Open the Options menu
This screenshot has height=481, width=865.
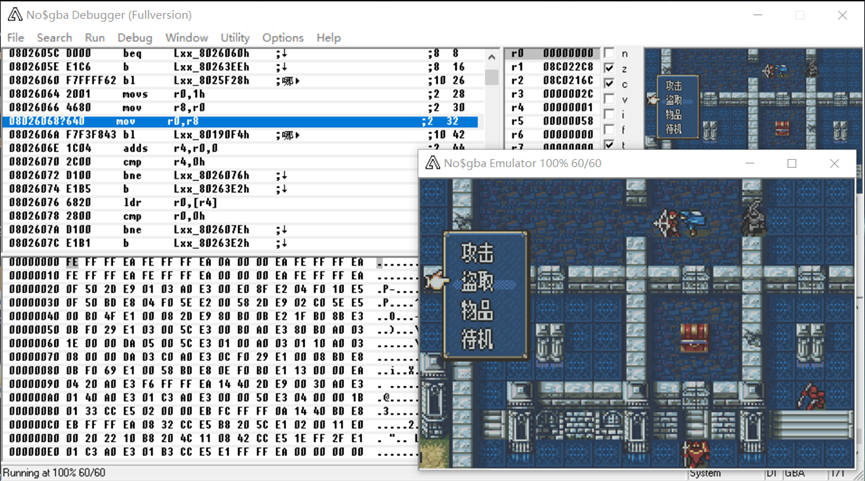click(x=282, y=38)
